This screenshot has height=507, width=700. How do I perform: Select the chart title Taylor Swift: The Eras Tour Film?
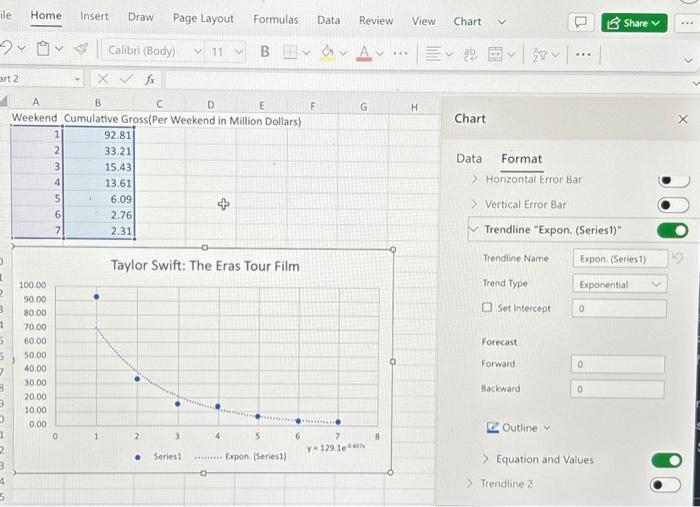[x=205, y=266]
